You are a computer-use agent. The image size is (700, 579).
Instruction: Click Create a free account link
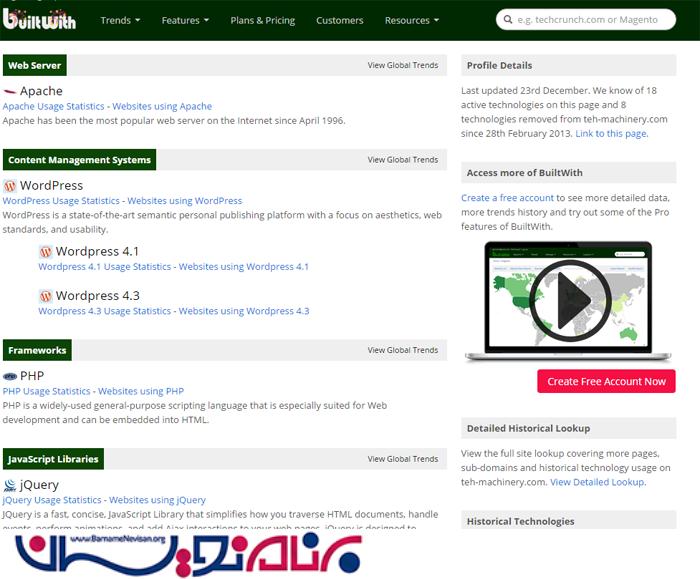(x=507, y=198)
